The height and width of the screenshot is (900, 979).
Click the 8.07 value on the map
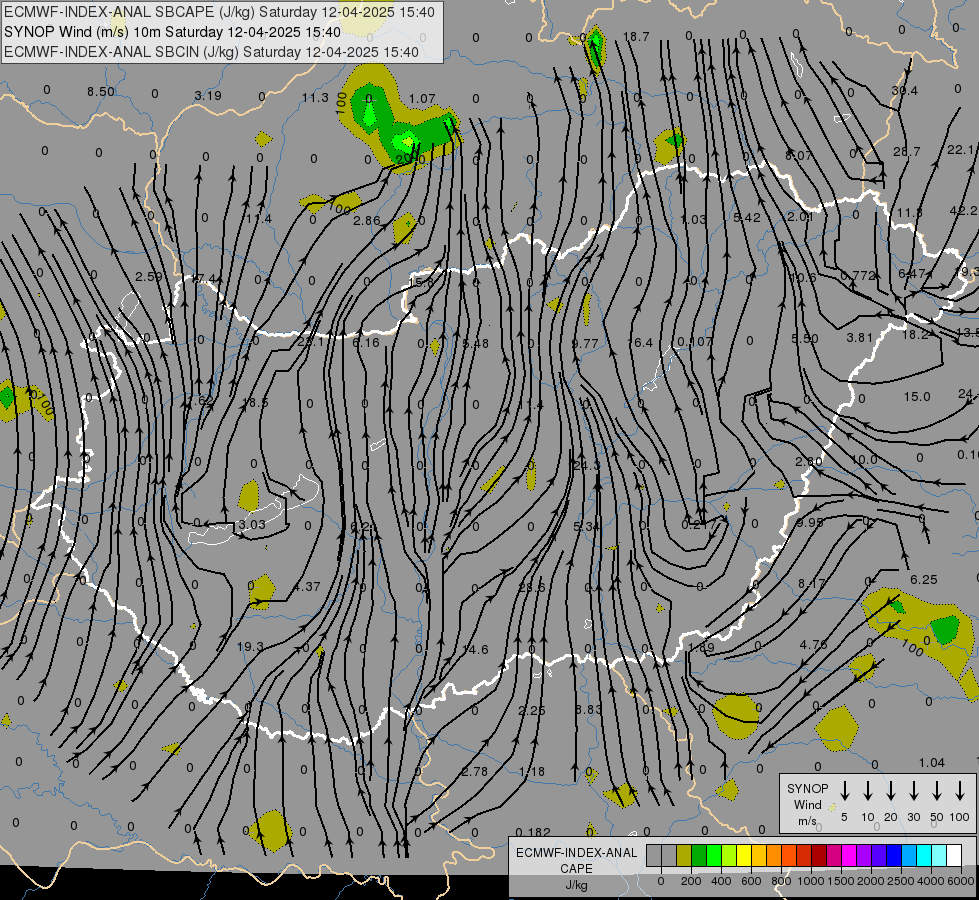pos(799,156)
